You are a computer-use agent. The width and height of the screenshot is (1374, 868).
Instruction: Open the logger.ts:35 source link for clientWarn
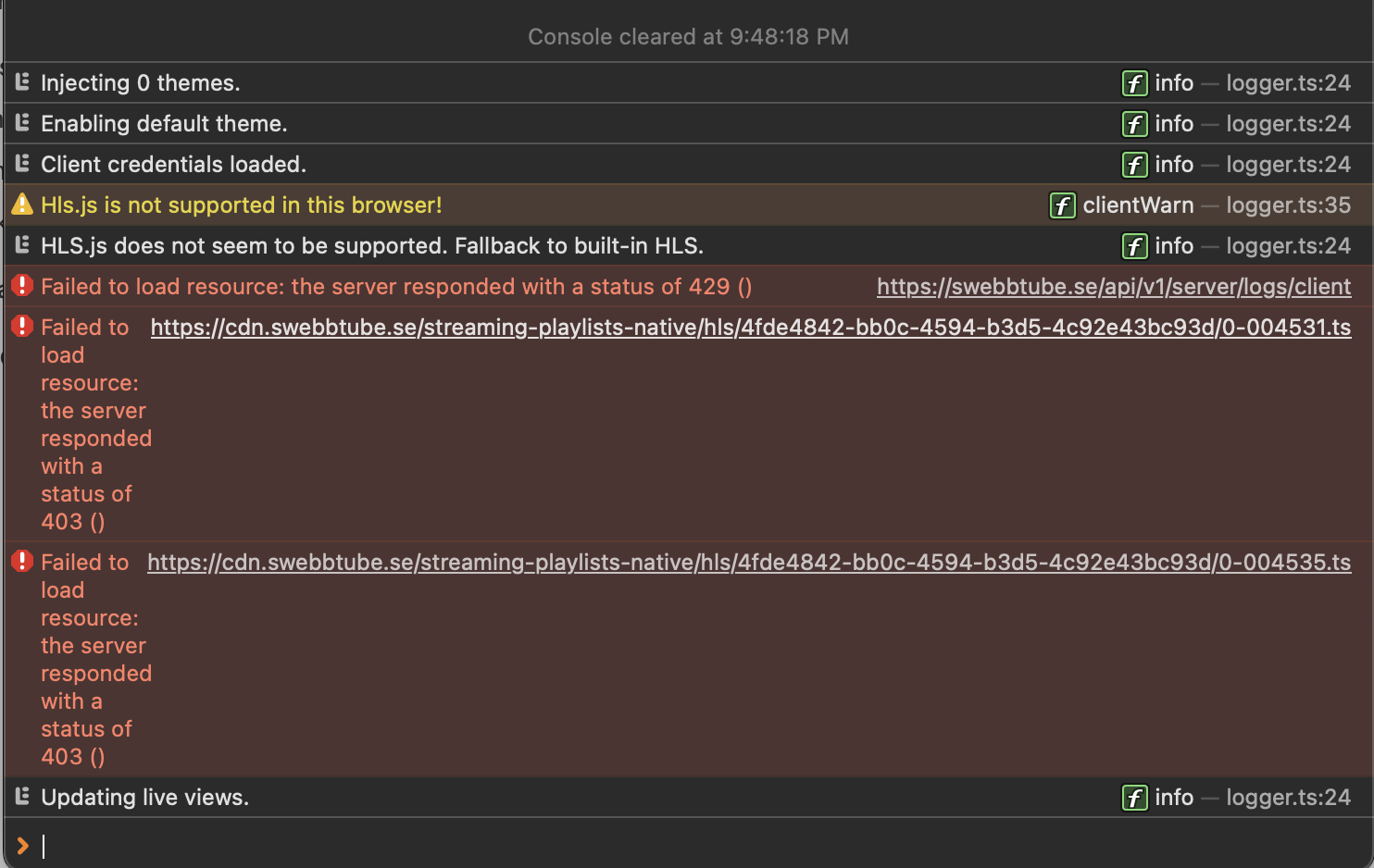tap(1288, 205)
